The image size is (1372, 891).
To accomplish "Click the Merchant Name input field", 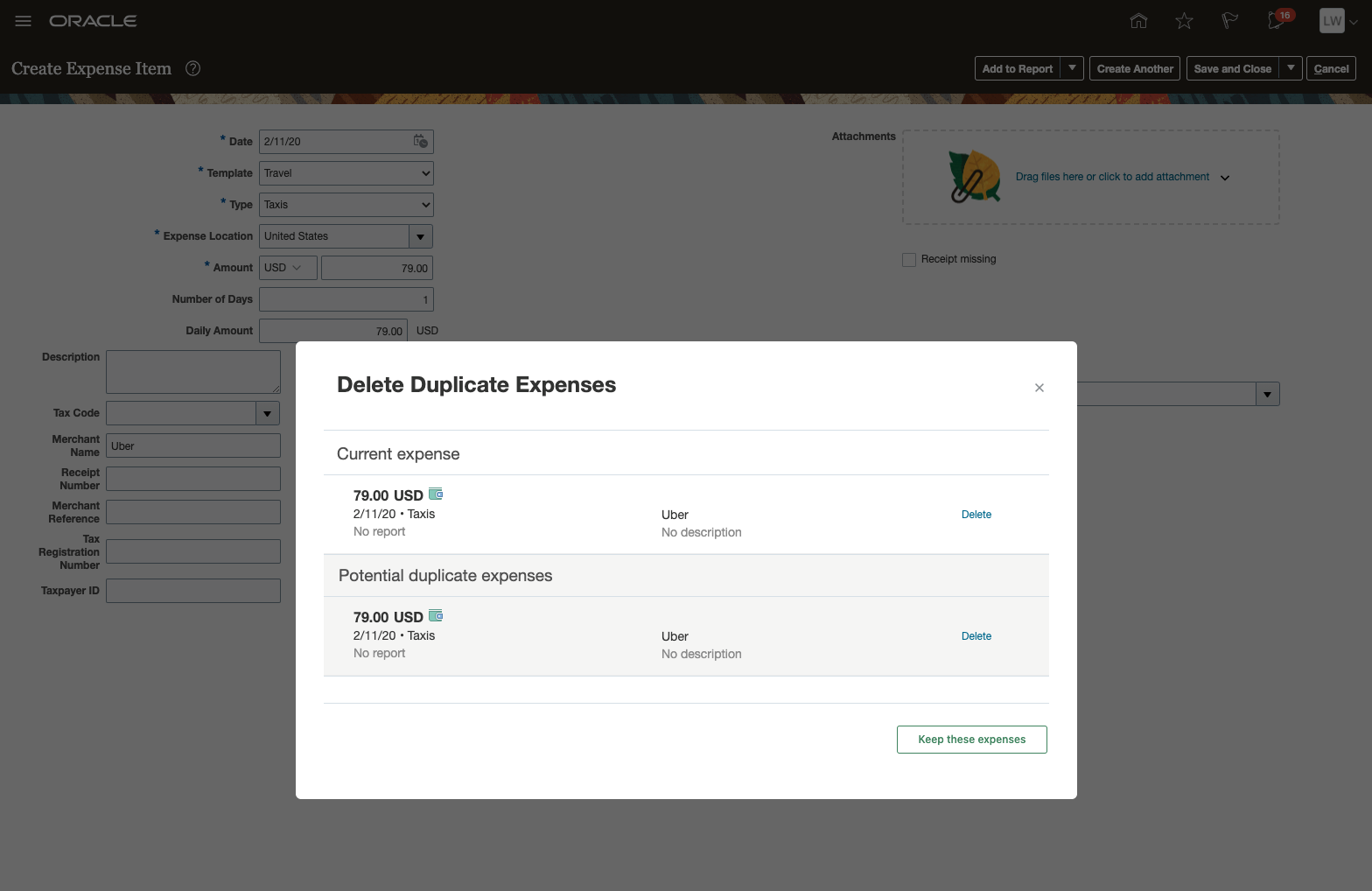I will pos(193,445).
